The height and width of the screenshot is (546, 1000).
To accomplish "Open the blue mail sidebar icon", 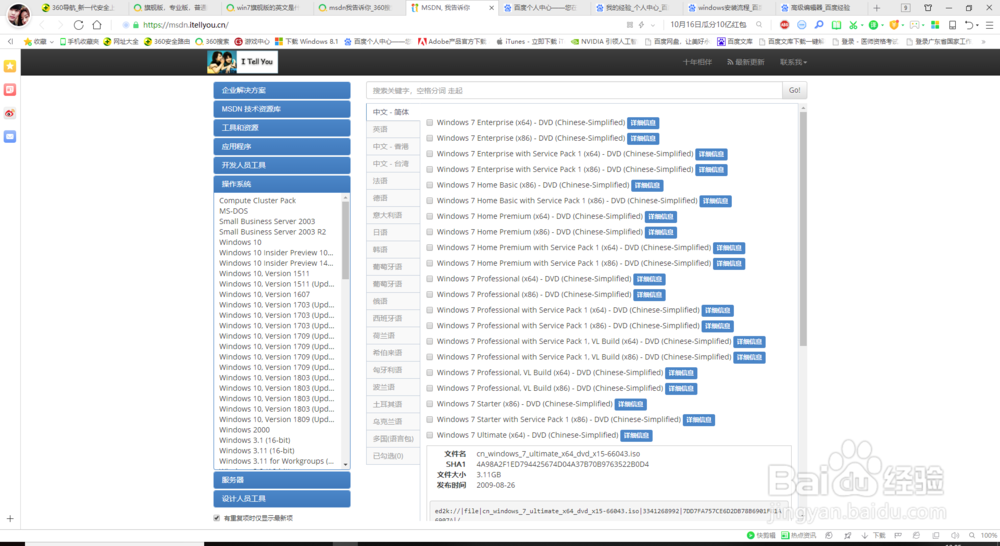I will coord(10,136).
